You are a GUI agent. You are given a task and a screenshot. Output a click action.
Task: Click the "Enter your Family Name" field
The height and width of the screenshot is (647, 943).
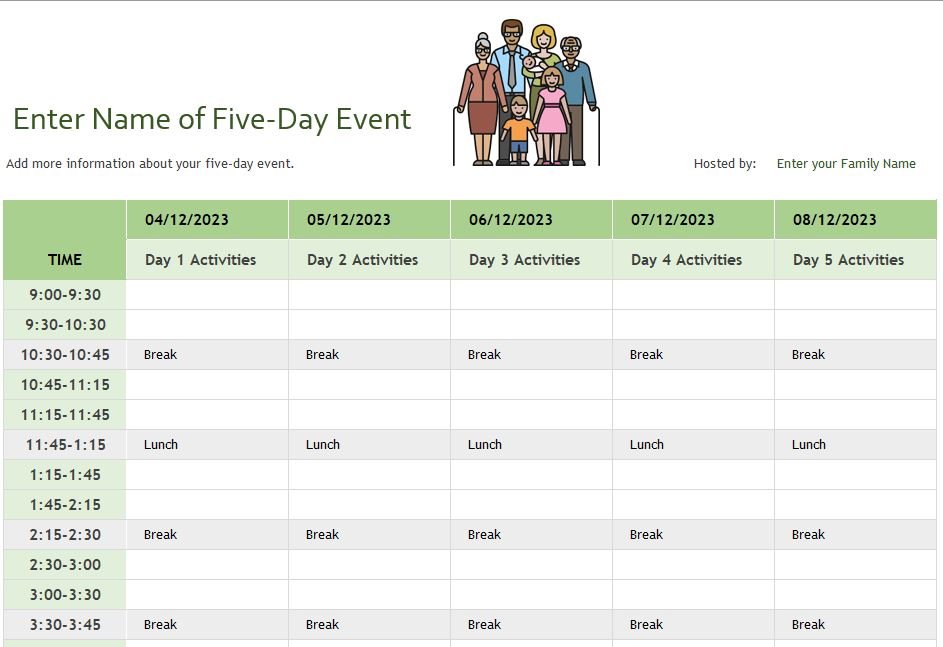point(846,164)
